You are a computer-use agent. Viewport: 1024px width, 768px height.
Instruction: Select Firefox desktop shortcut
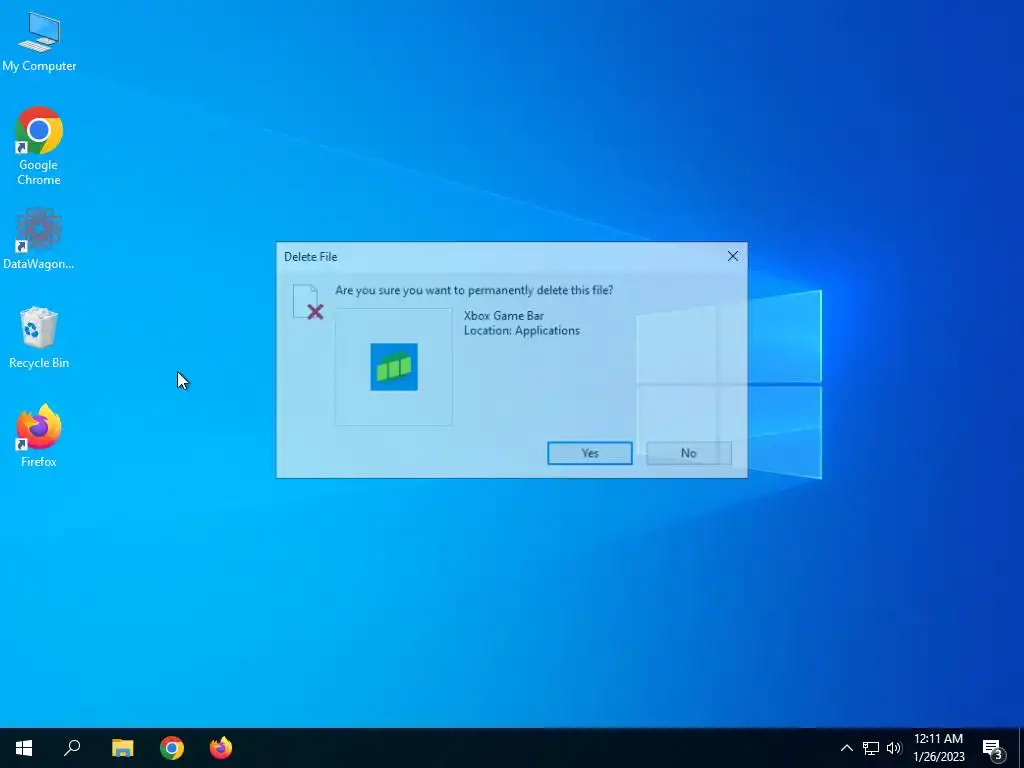(x=39, y=436)
